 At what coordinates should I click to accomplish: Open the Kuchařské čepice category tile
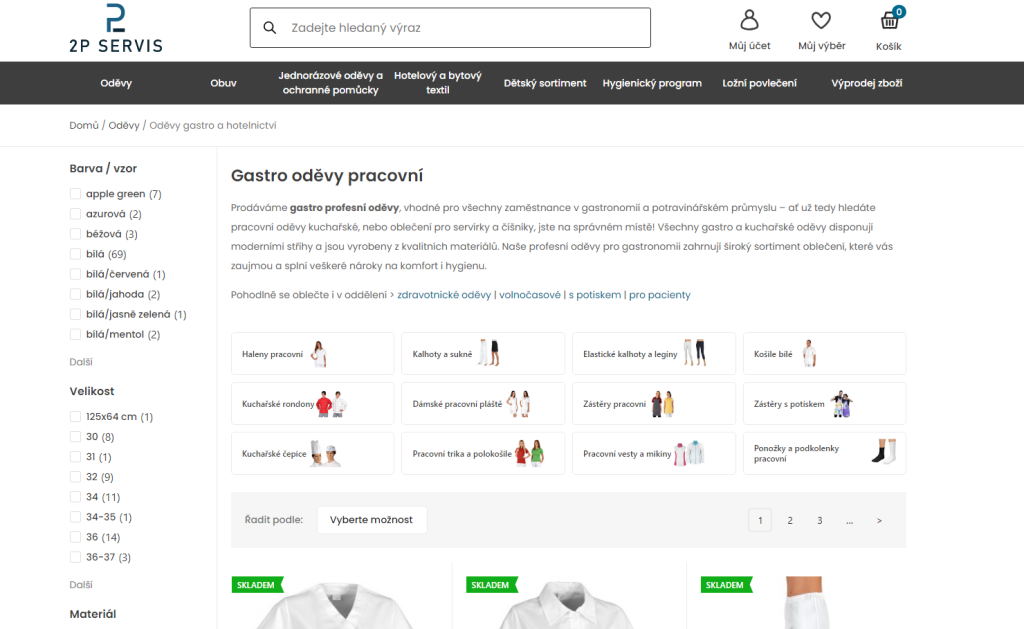pyautogui.click(x=312, y=453)
